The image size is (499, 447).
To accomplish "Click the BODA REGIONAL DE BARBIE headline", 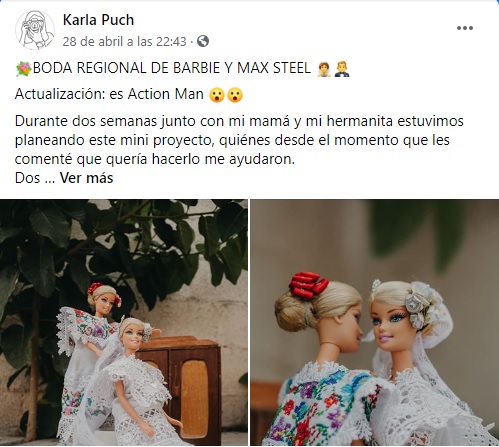I will [x=172, y=68].
